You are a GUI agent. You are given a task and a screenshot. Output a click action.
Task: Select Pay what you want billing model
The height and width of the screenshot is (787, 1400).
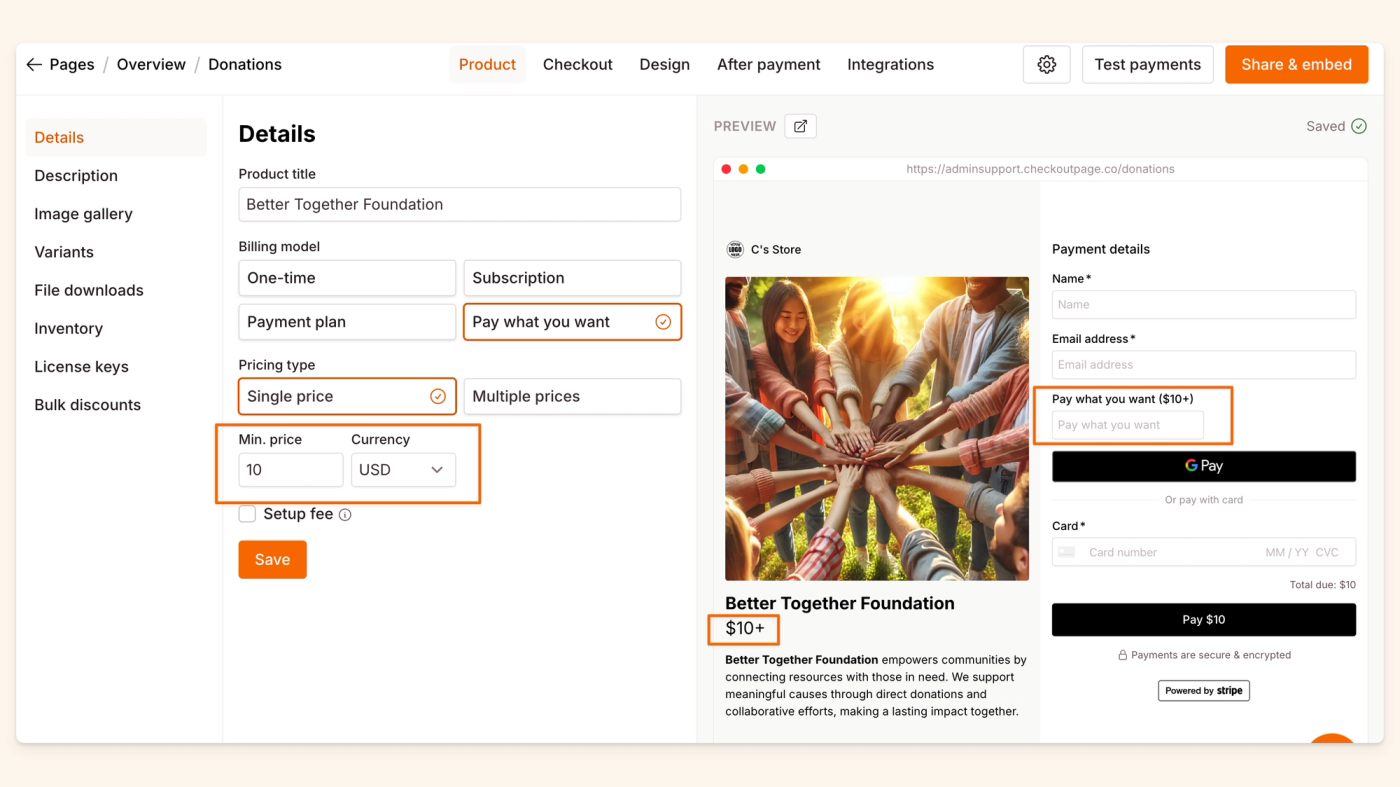tap(572, 322)
